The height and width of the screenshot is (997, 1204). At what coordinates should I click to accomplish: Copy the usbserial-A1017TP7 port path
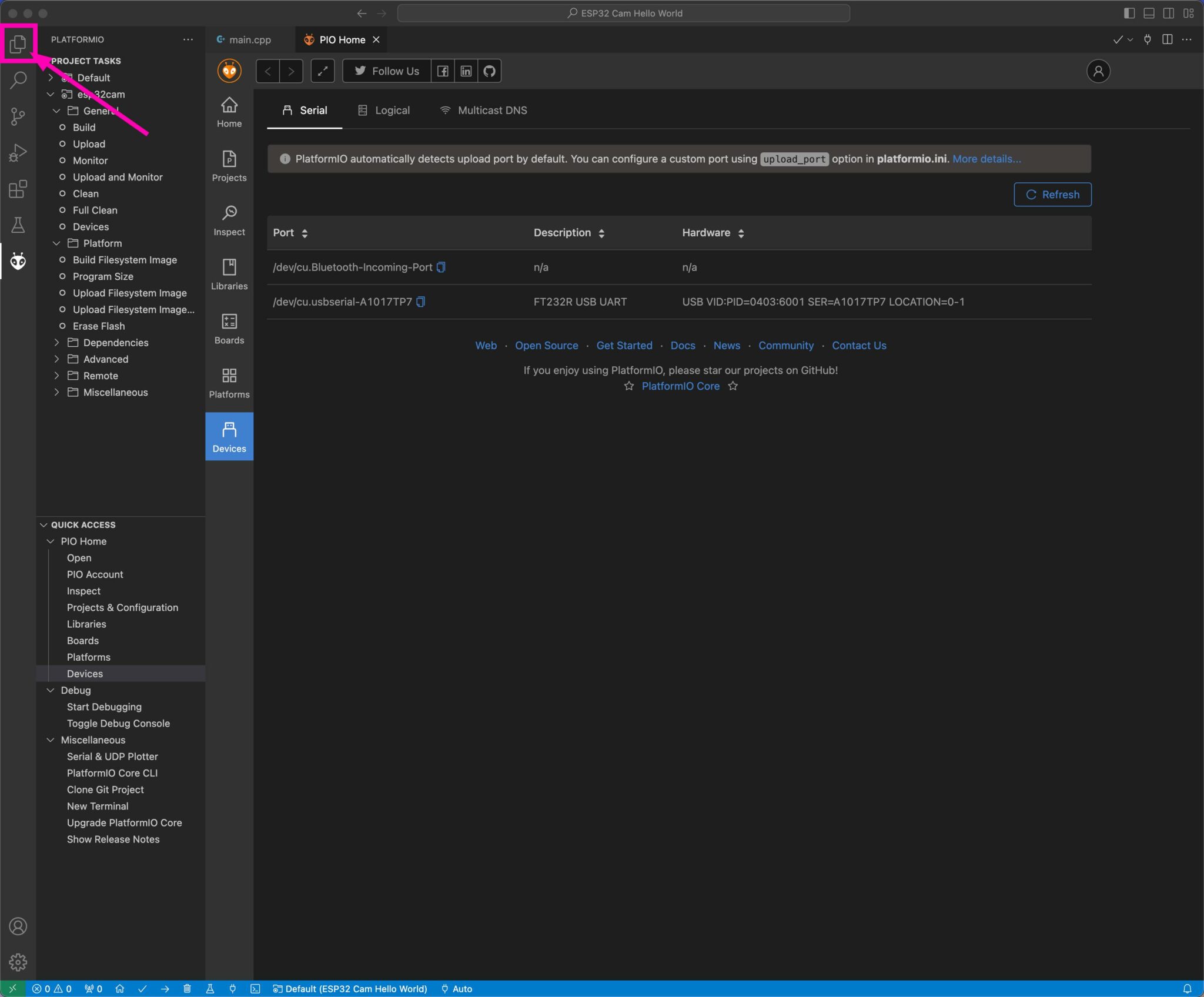(x=421, y=302)
